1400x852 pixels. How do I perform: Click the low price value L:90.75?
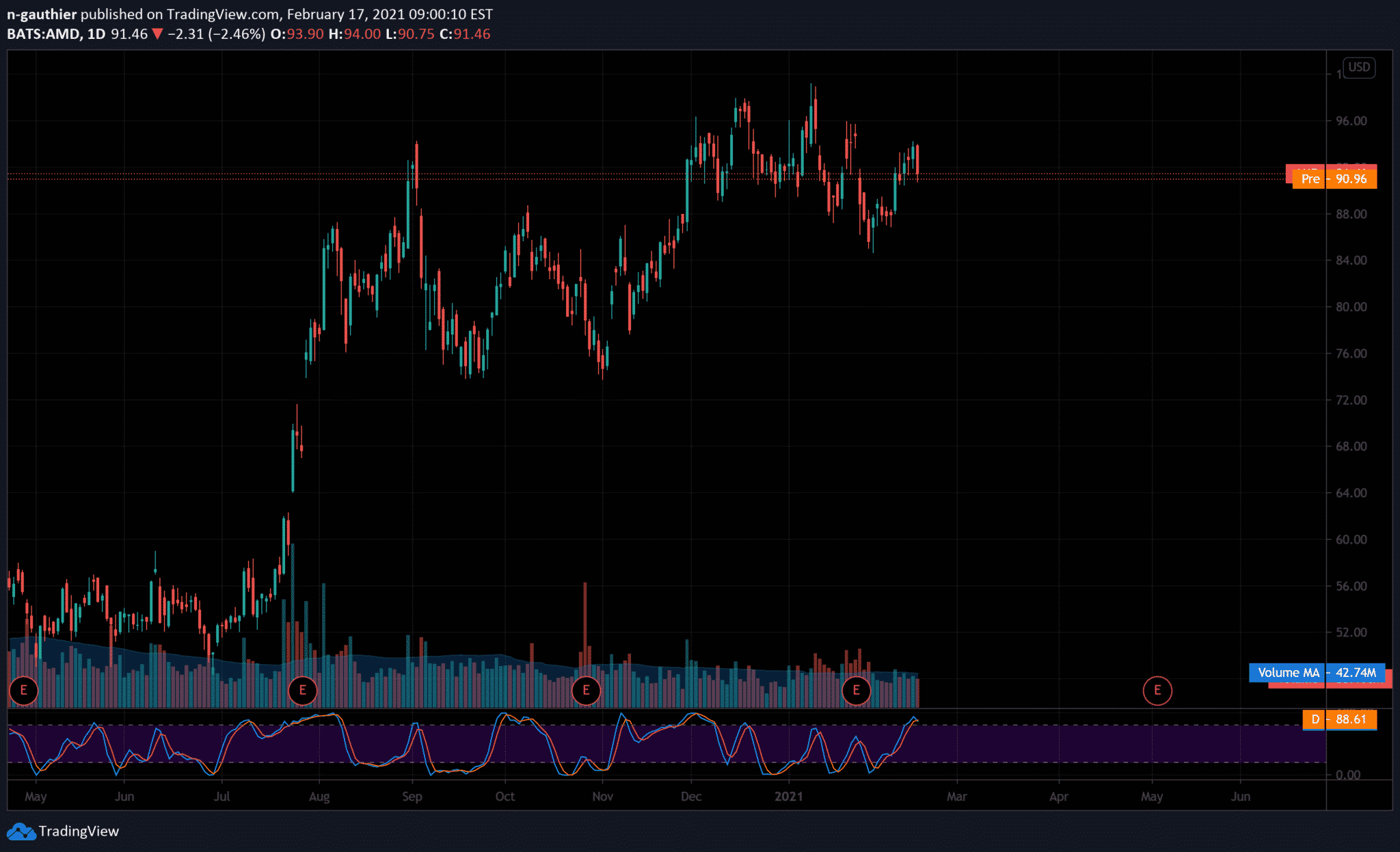coord(410,34)
